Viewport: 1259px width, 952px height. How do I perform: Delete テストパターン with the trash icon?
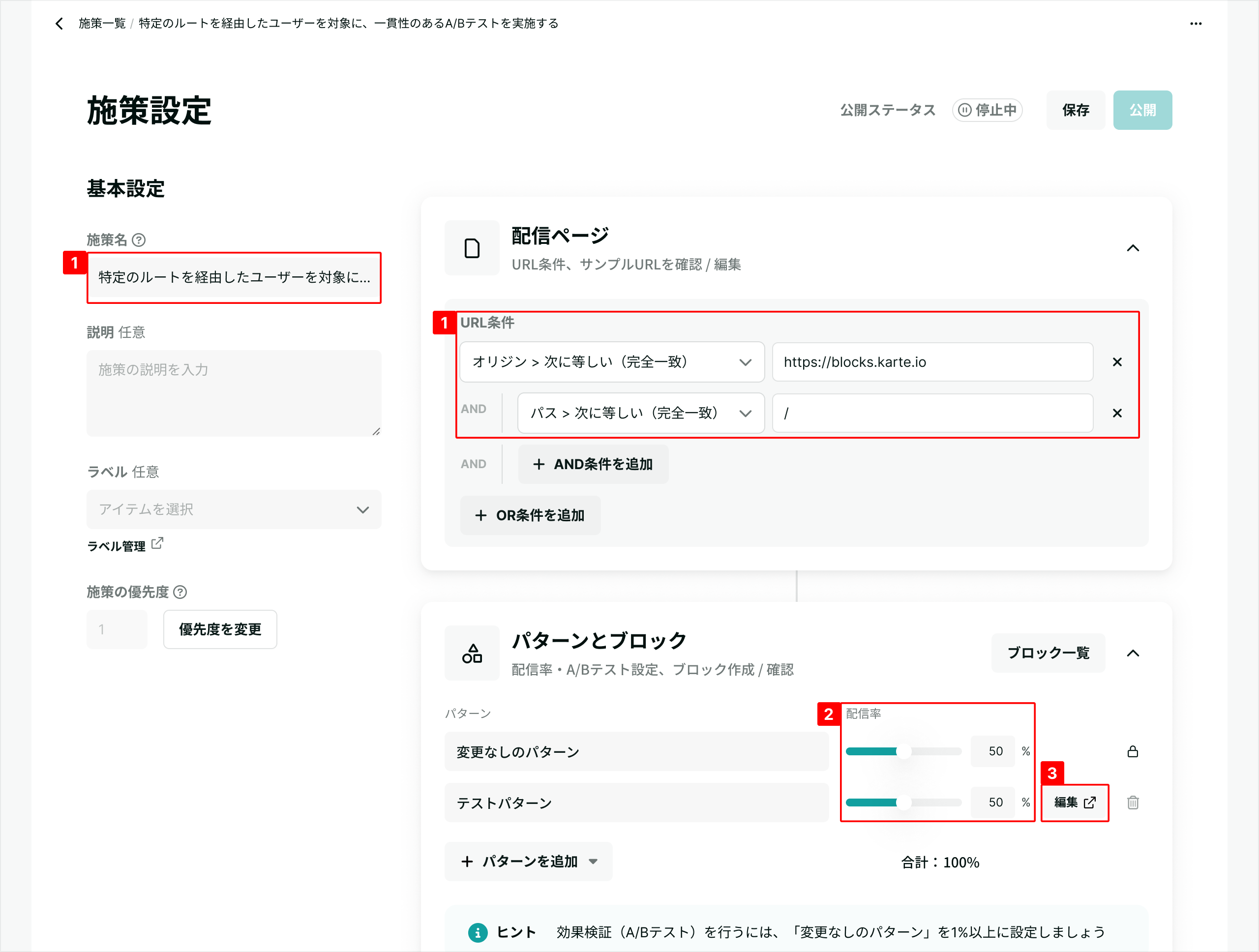[1133, 803]
